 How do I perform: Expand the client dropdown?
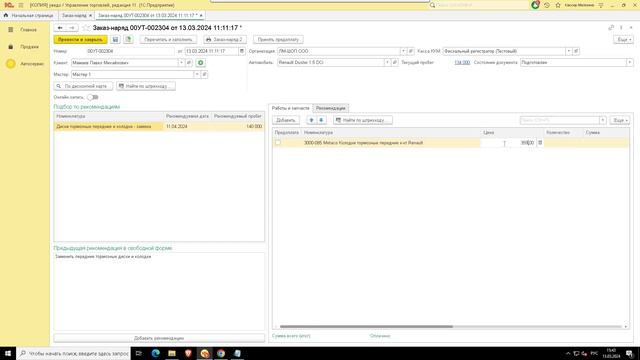(181, 63)
